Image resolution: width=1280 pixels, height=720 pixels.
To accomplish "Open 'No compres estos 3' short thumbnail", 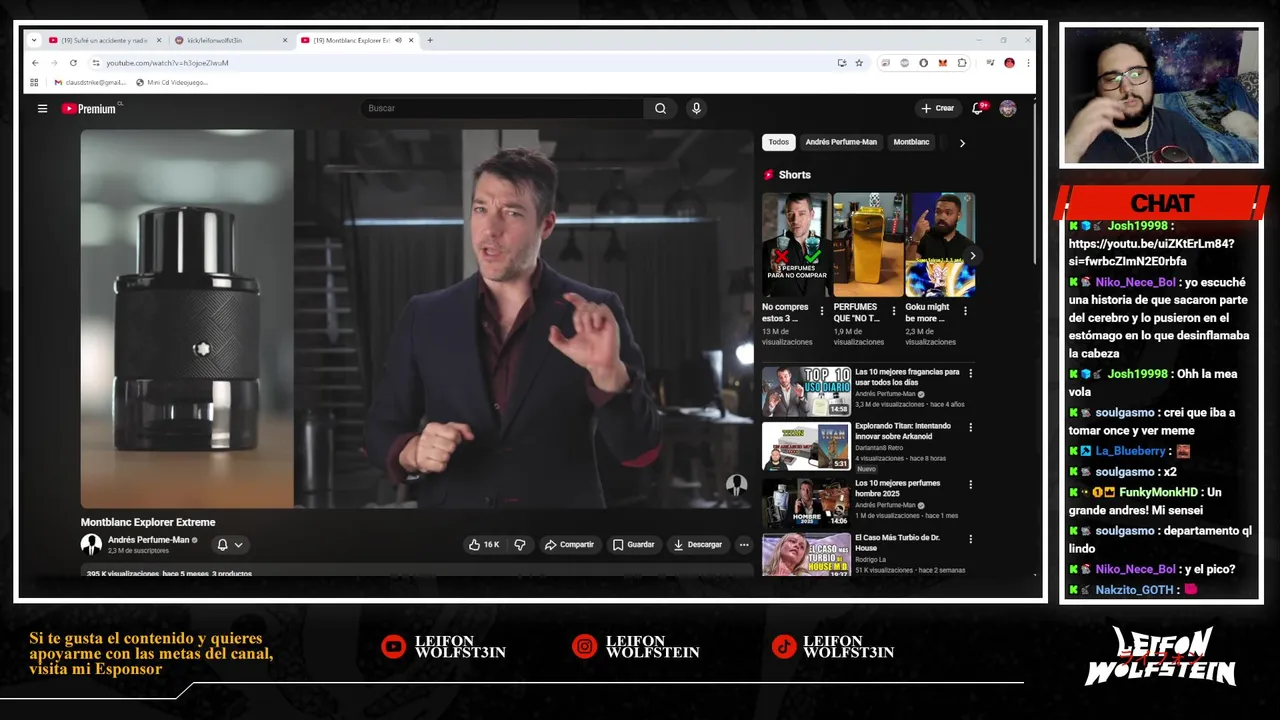I will pyautogui.click(x=796, y=245).
